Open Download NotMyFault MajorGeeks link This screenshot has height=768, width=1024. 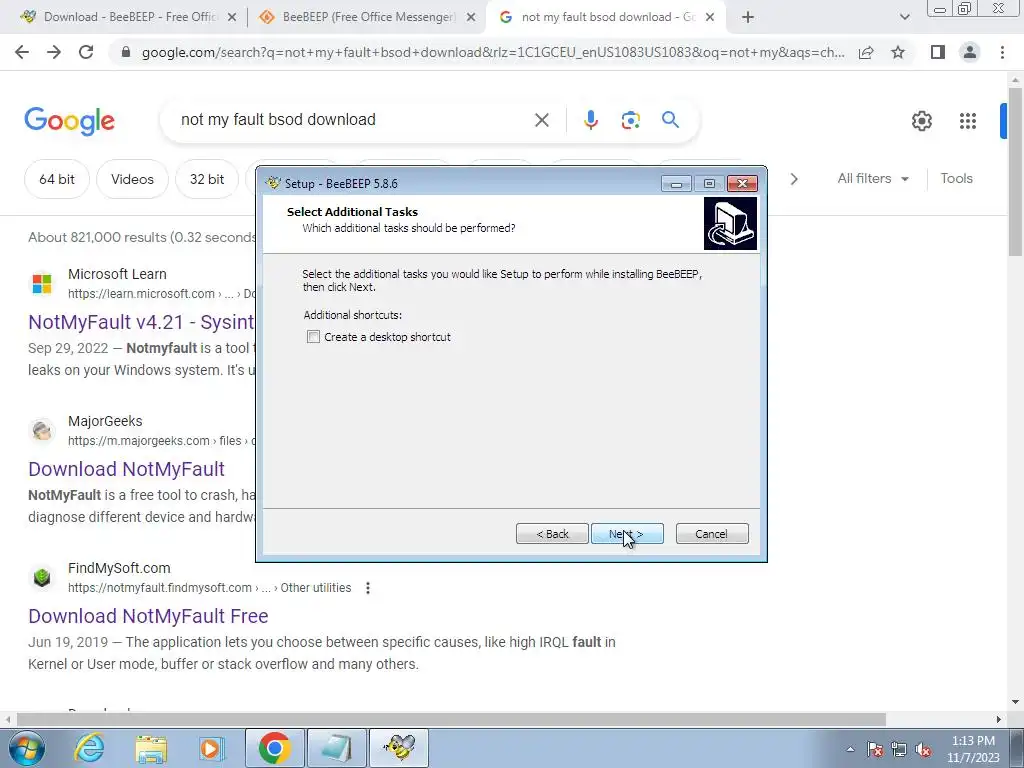tap(126, 469)
